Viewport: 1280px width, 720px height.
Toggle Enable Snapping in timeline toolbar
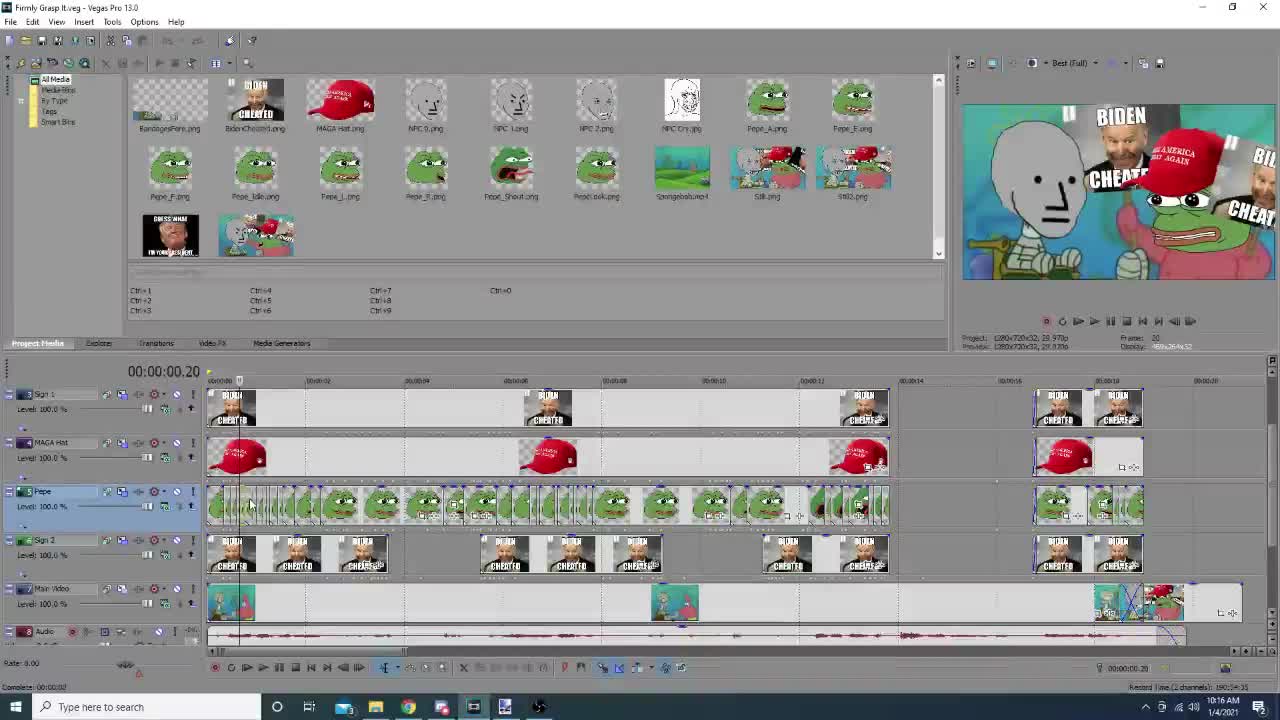(x=602, y=668)
